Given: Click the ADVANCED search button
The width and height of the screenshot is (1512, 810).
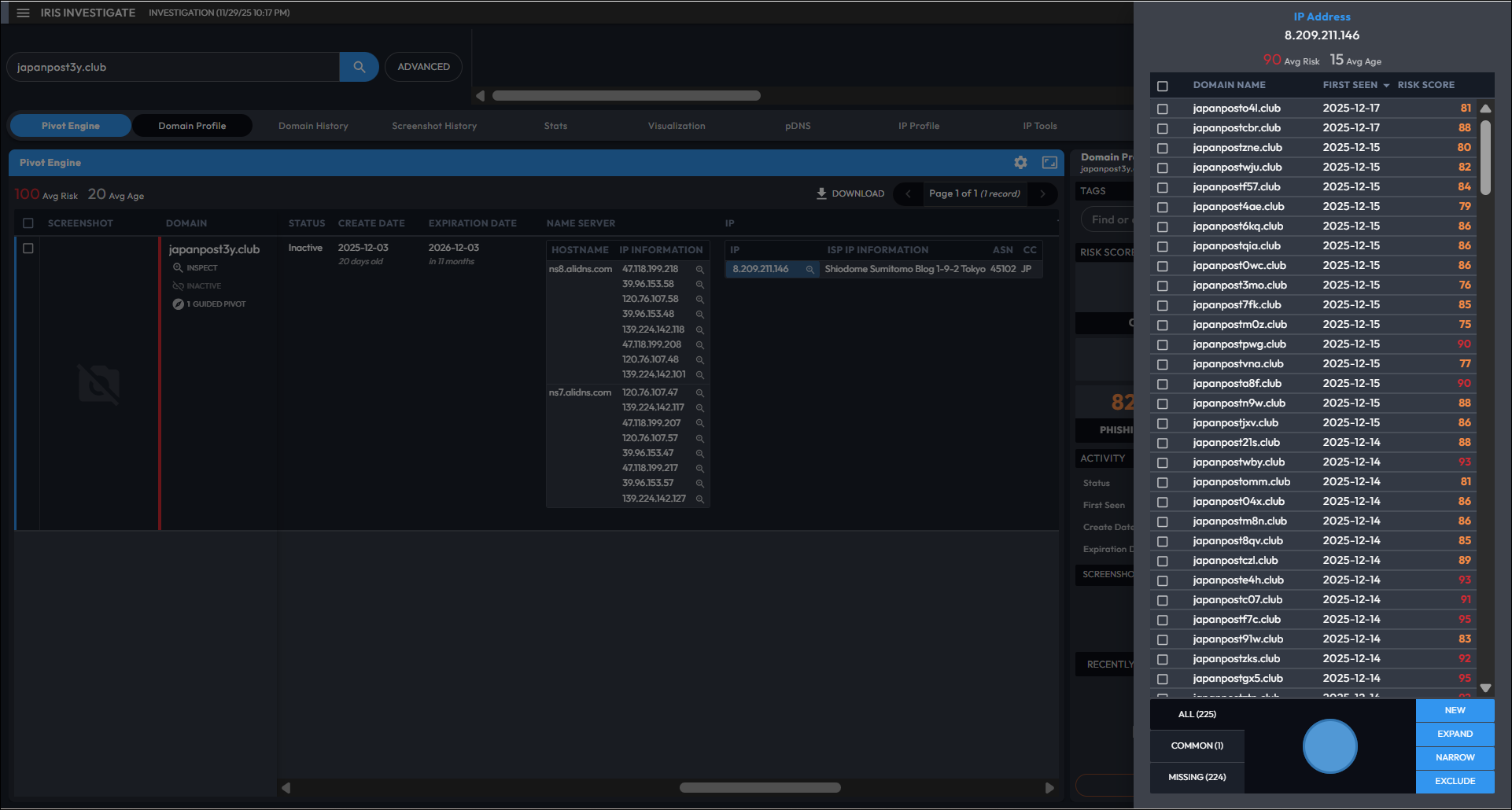Looking at the screenshot, I should tap(423, 67).
